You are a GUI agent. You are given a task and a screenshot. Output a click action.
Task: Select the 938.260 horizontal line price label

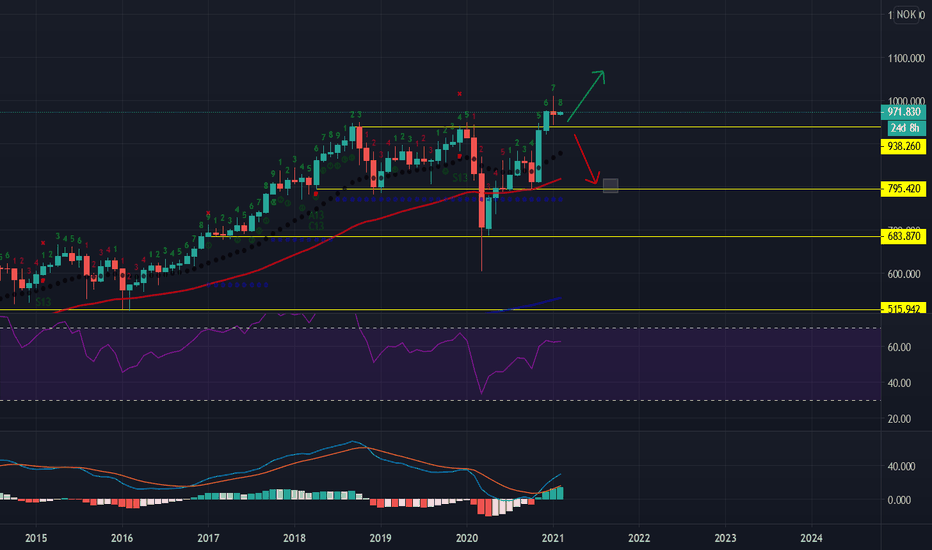[903, 146]
